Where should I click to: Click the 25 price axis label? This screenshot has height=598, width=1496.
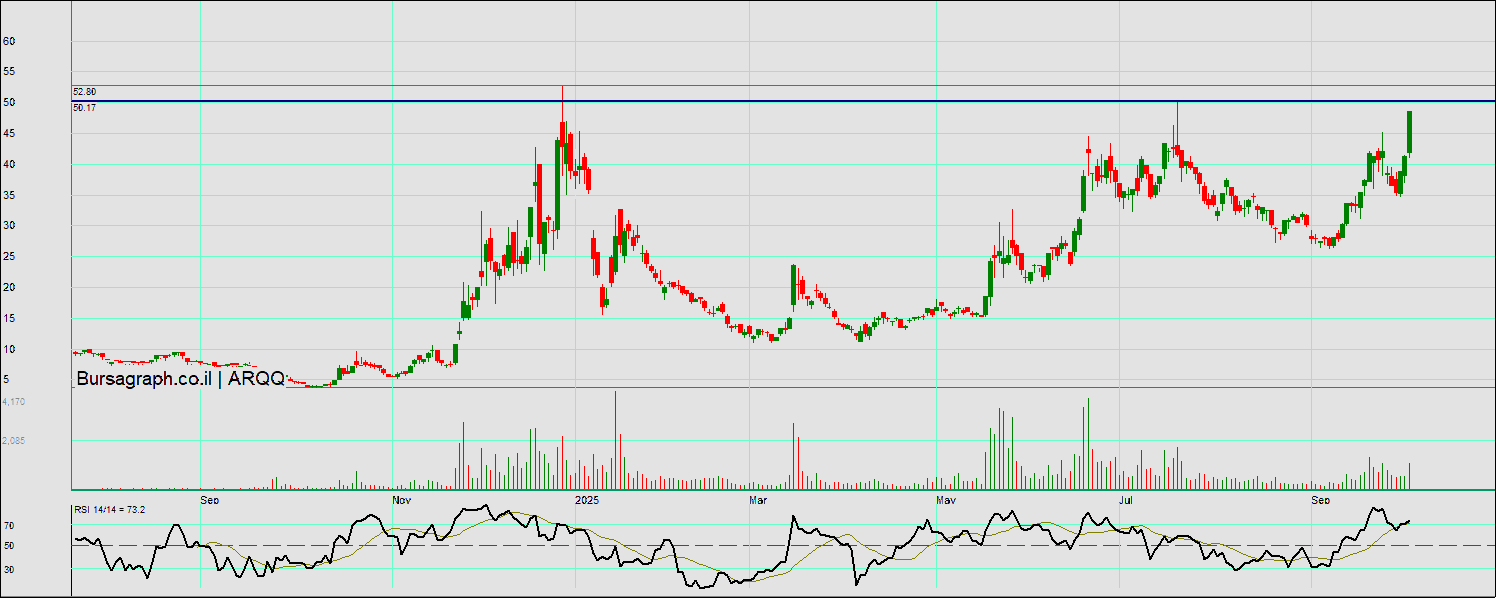(x=9, y=257)
